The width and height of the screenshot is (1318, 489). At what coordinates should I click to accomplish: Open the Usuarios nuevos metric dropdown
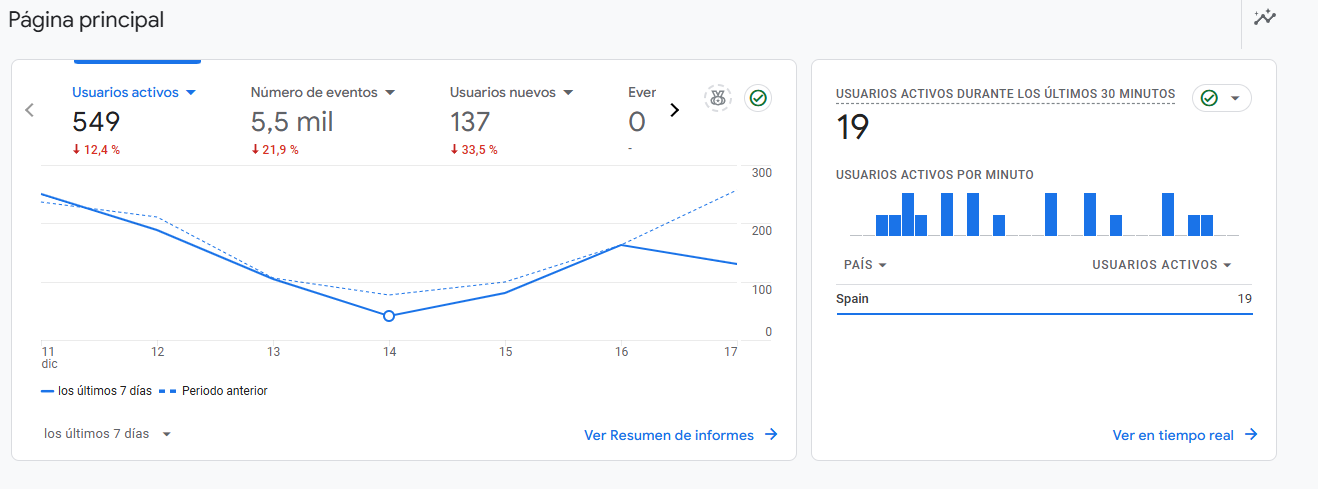568,92
